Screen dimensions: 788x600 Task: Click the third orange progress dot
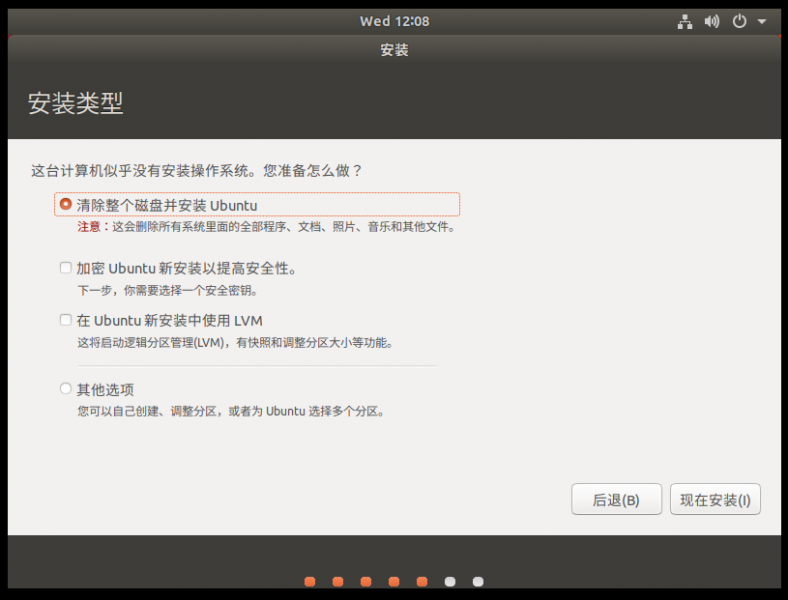point(366,581)
